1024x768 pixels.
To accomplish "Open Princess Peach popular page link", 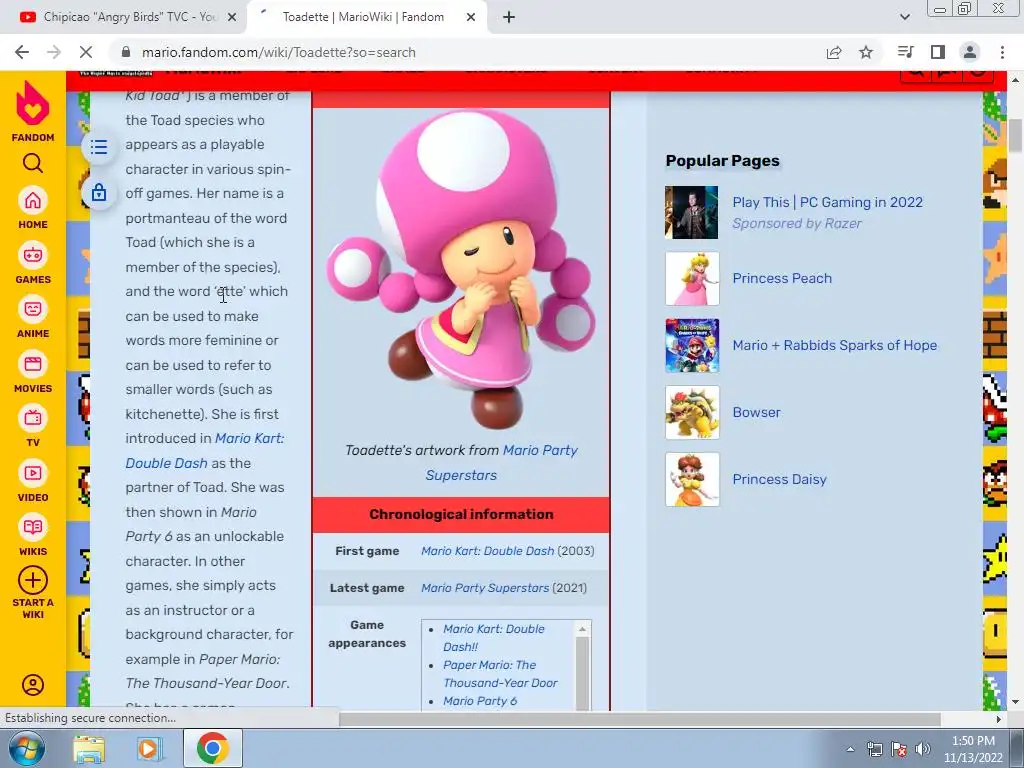I will (782, 278).
